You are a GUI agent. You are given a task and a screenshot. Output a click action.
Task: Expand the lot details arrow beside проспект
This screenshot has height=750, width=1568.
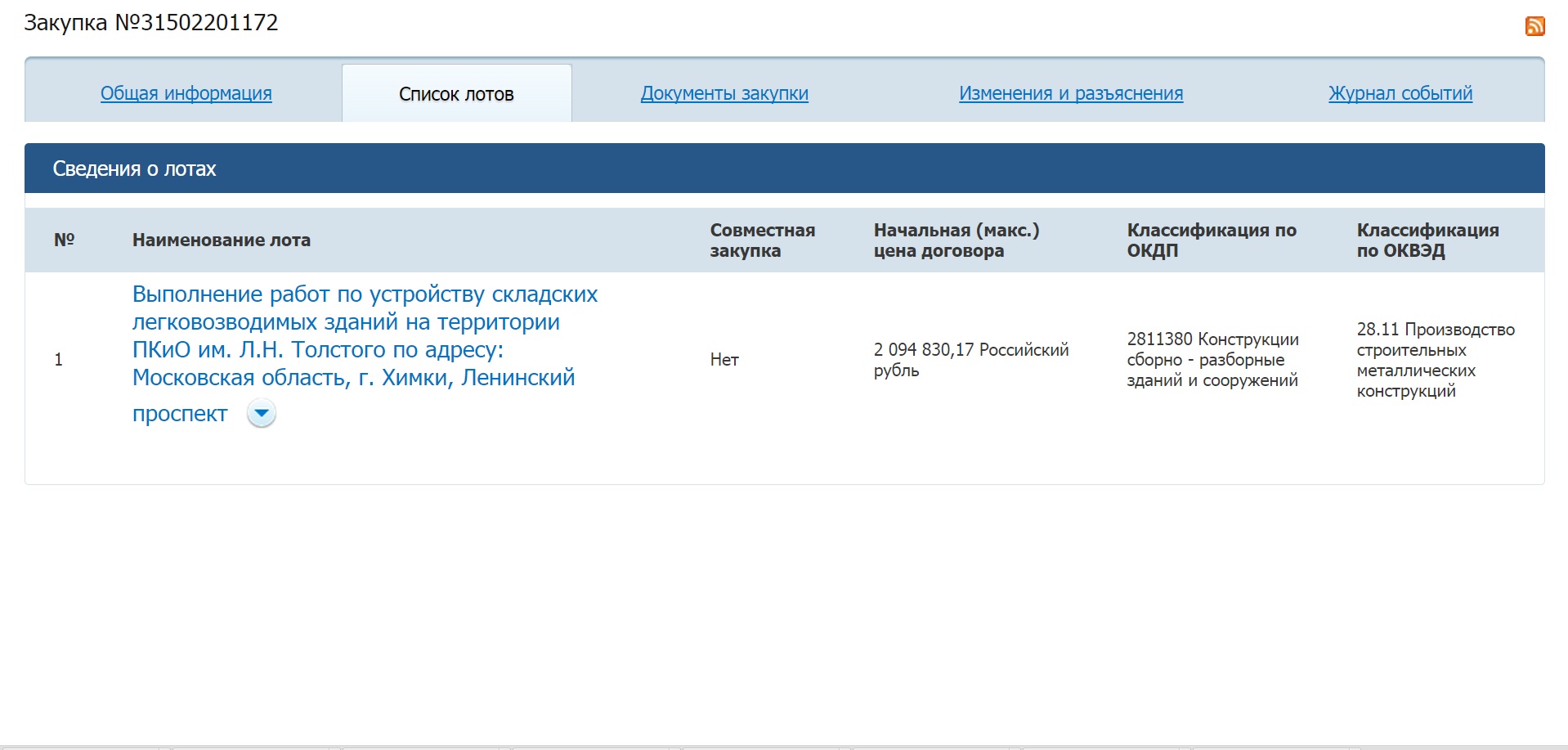[x=262, y=414]
